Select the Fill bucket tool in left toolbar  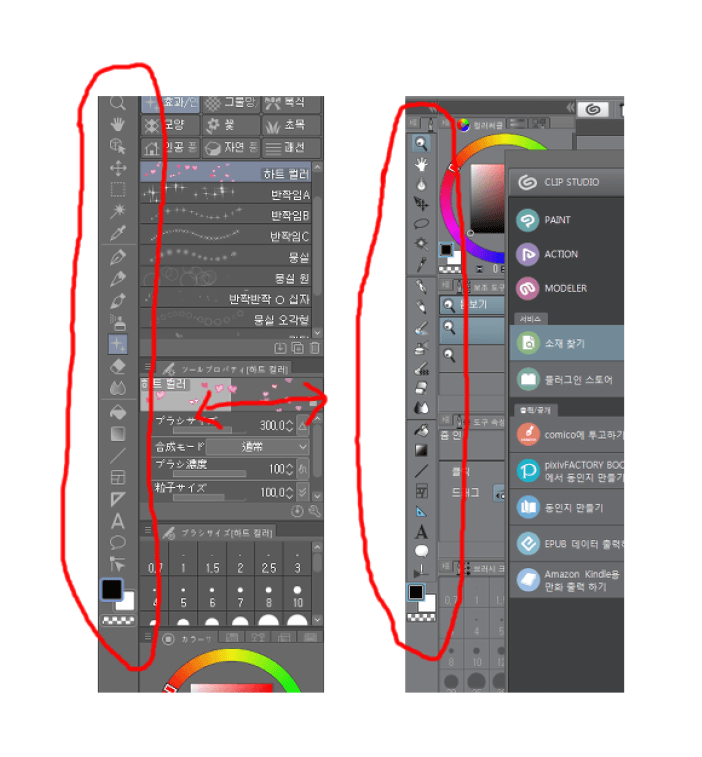(118, 412)
